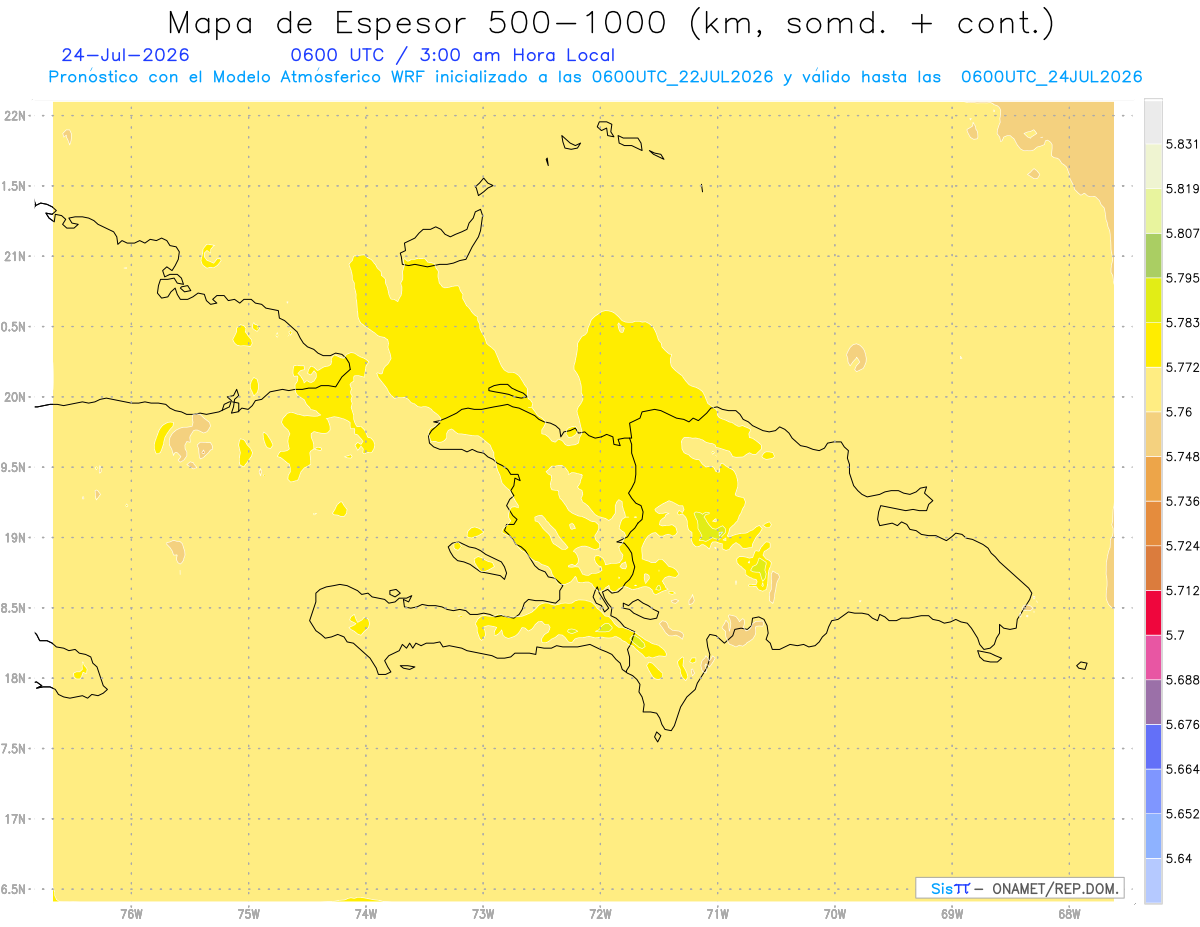Viewport: 1200px width, 927px height.
Task: Click the colorbar value '5.712'
Action: point(1183,591)
